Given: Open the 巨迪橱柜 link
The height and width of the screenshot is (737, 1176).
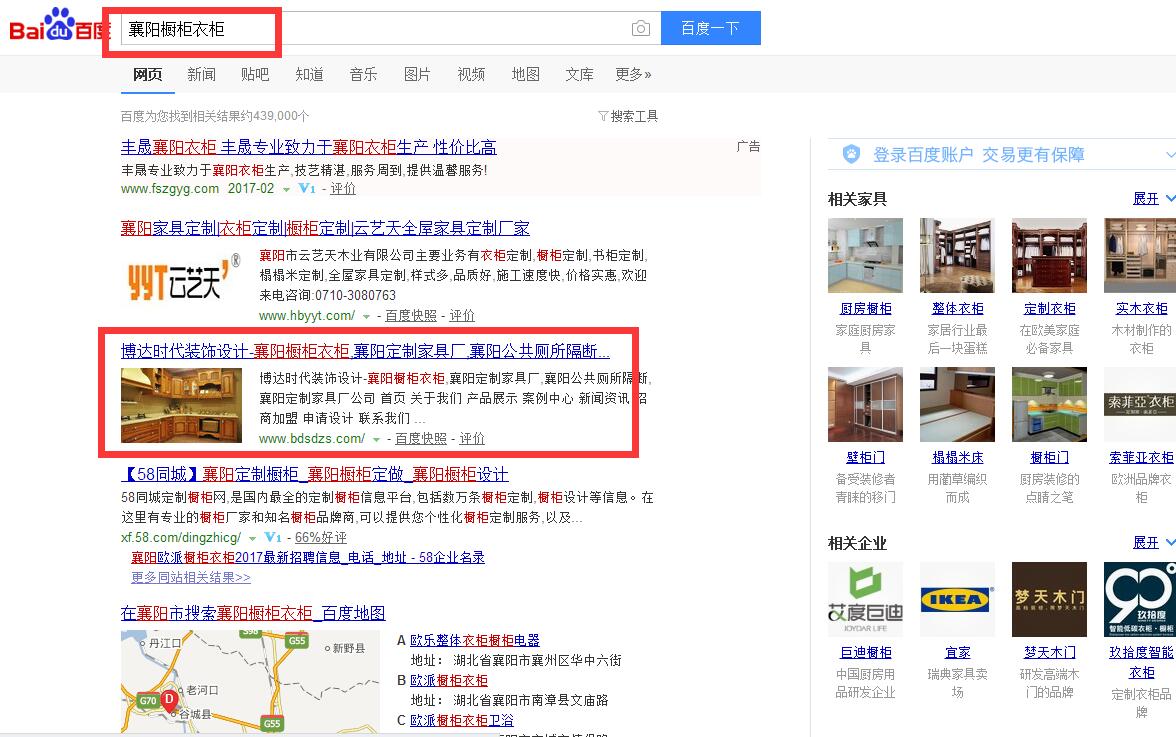Looking at the screenshot, I should [x=866, y=653].
